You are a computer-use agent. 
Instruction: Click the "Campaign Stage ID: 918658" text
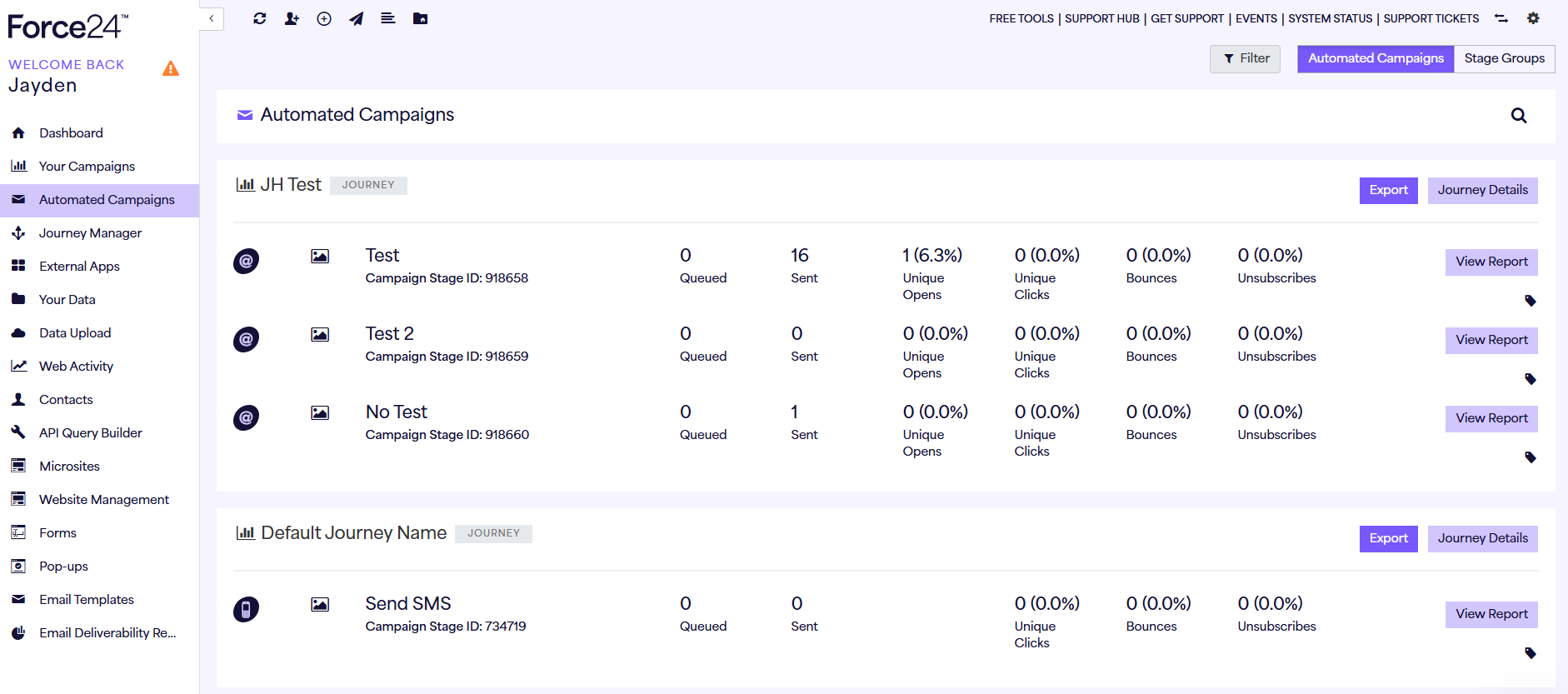pos(447,278)
